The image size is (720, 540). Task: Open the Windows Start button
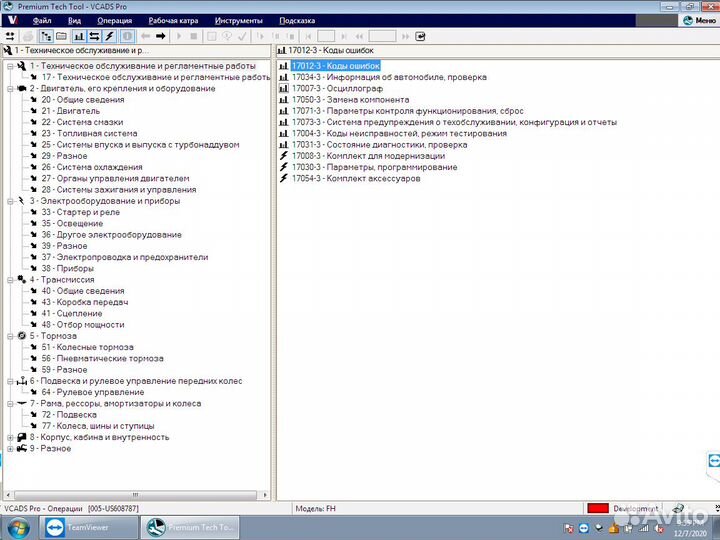(18, 528)
